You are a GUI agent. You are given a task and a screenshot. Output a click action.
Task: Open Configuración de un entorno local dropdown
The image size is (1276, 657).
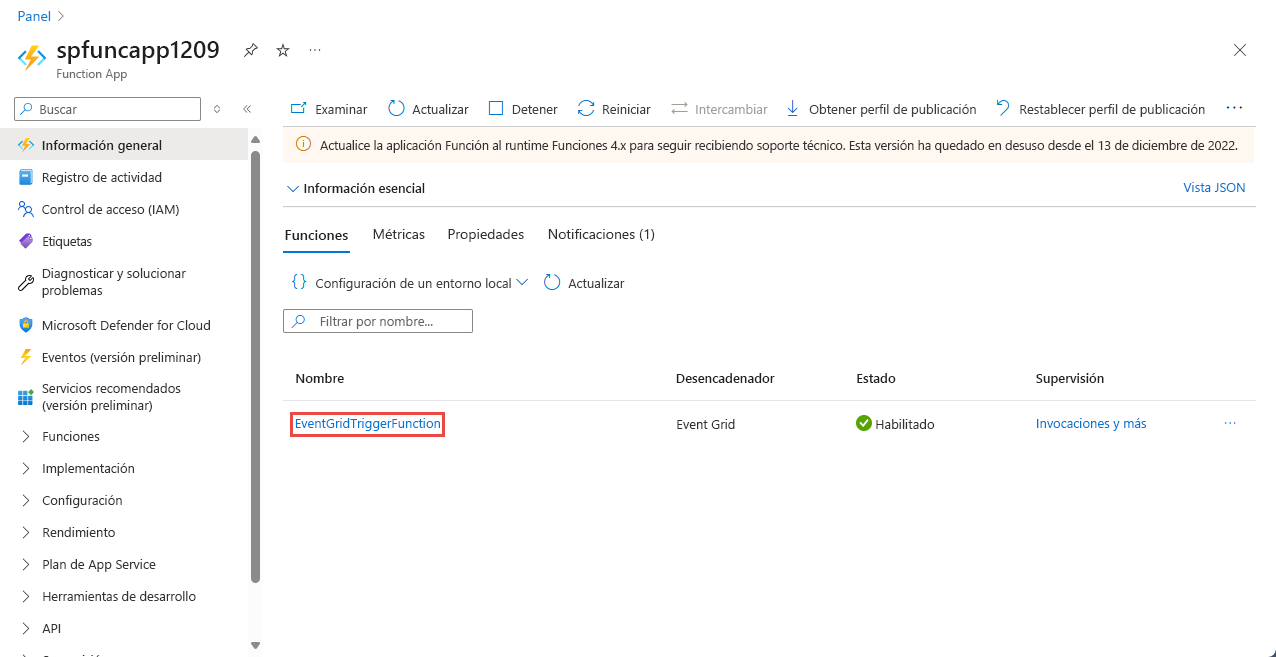(409, 283)
